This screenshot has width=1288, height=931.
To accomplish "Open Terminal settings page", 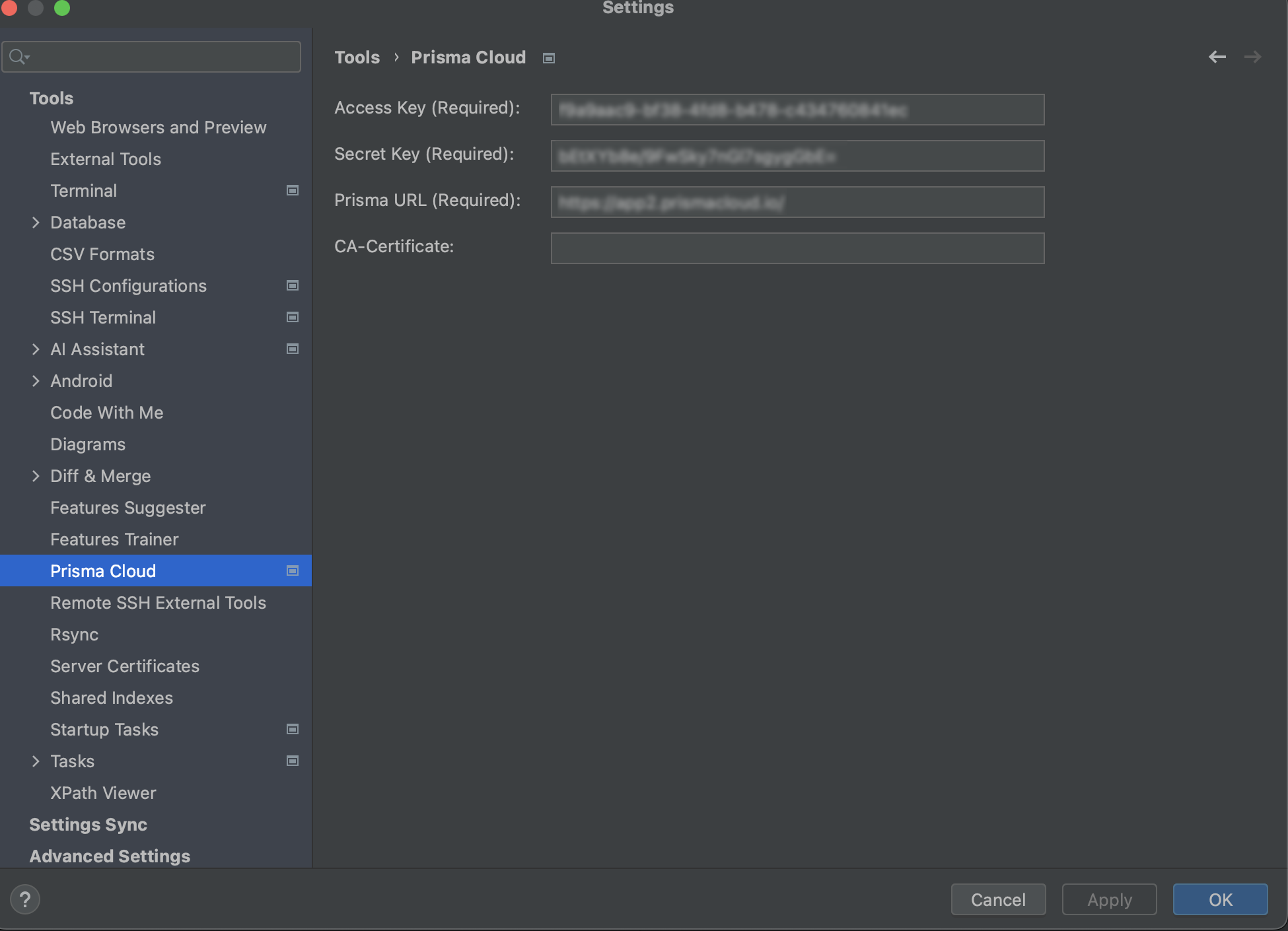I will [x=84, y=191].
